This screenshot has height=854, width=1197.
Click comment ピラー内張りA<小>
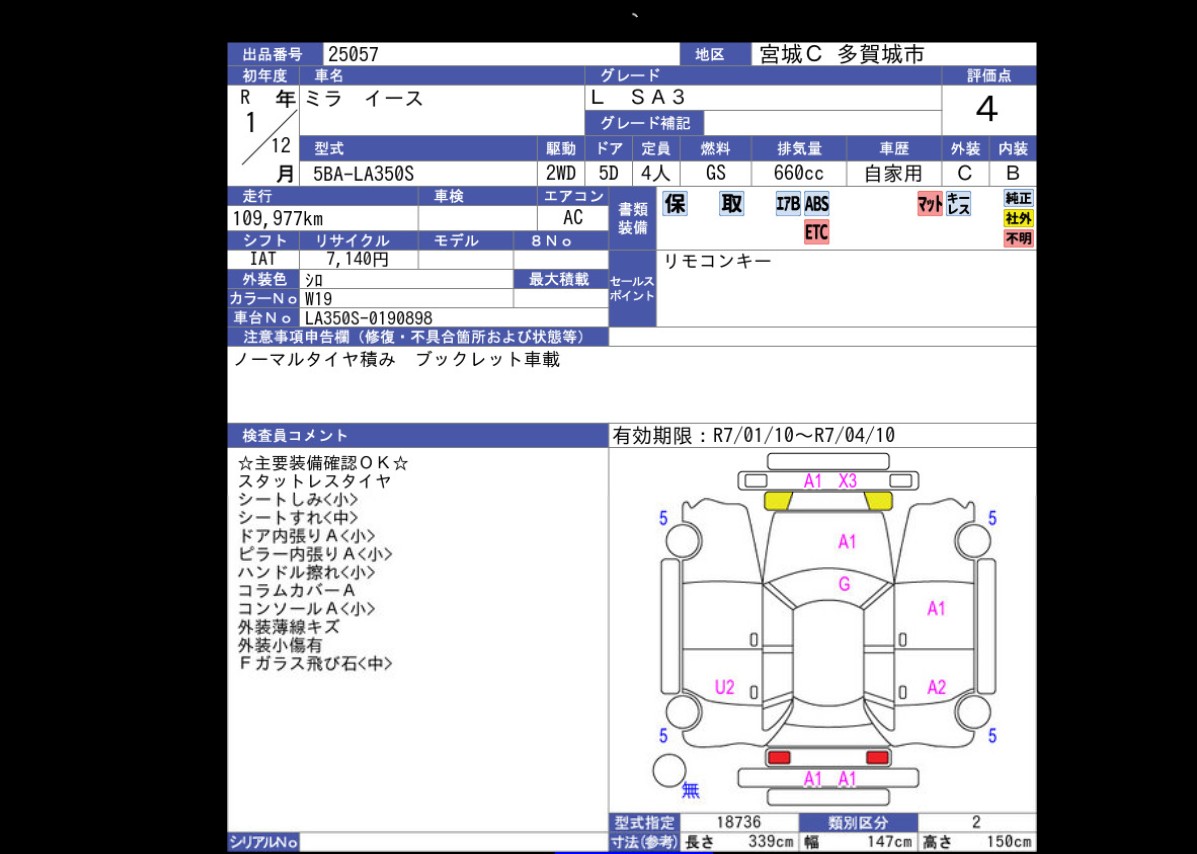(x=315, y=555)
